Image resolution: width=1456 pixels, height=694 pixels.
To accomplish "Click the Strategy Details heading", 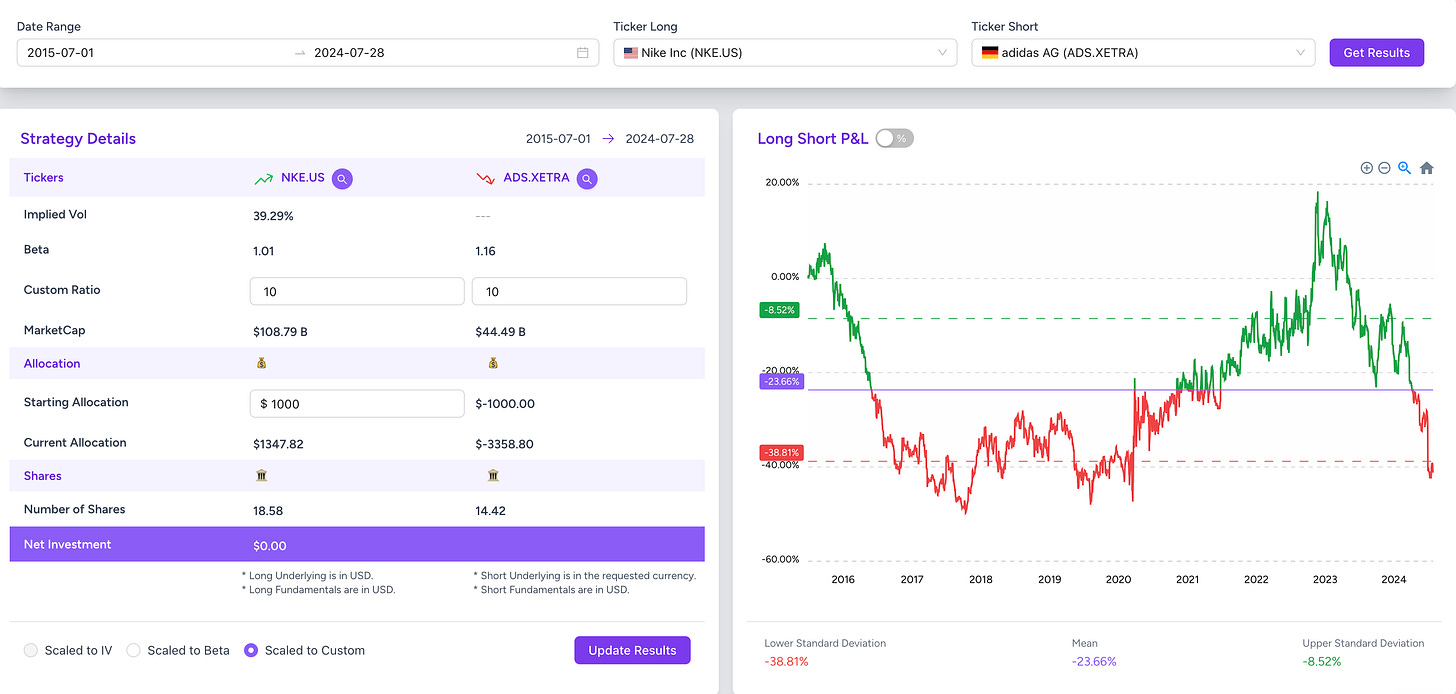I will tap(78, 139).
